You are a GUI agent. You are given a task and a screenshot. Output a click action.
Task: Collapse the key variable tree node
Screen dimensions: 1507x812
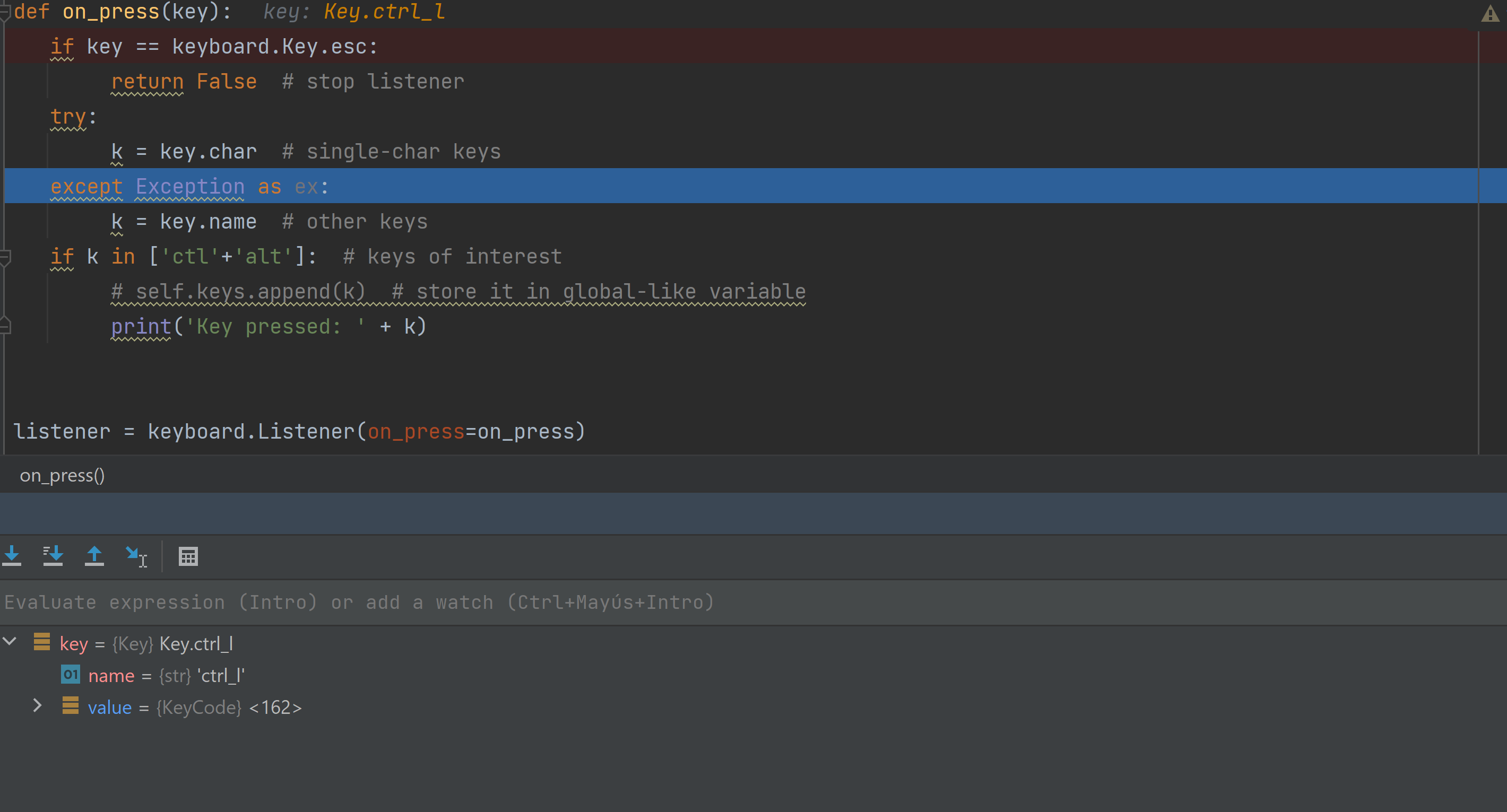pyautogui.click(x=10, y=642)
